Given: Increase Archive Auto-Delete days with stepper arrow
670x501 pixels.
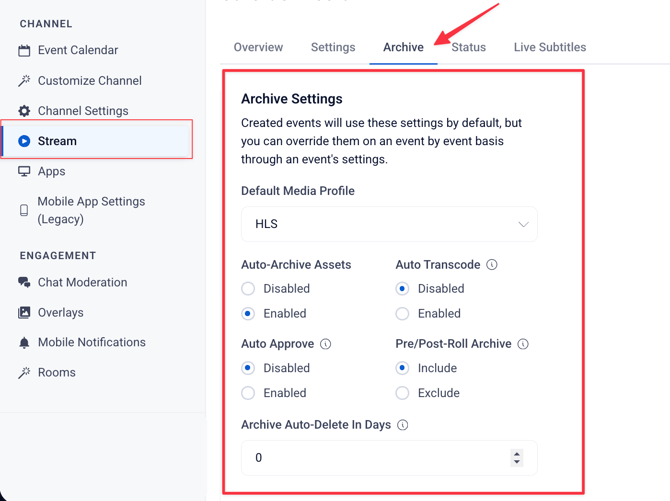Looking at the screenshot, I should point(517,454).
